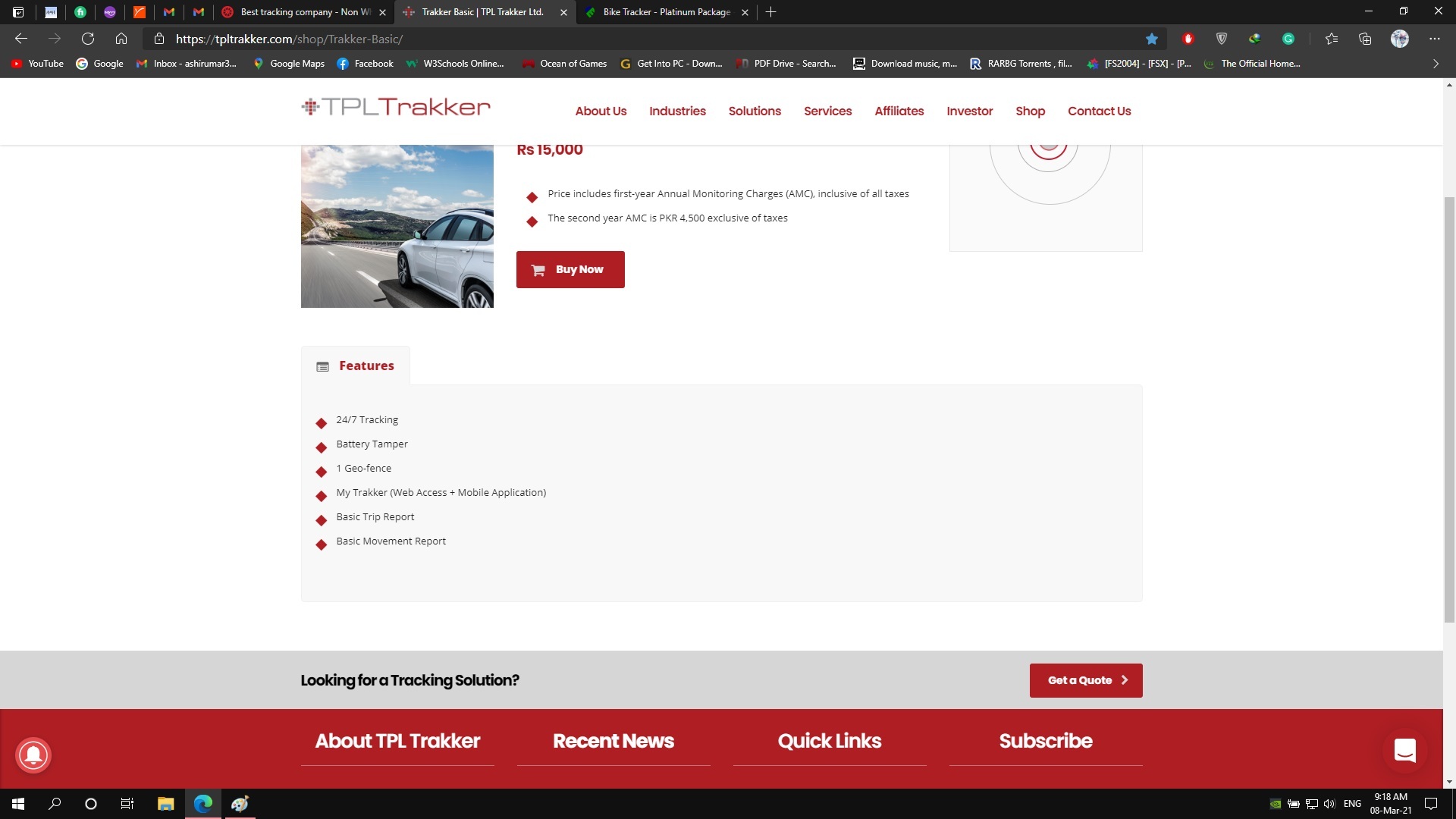
Task: Click Microsoft Edge taskbar icon
Action: pos(203,804)
